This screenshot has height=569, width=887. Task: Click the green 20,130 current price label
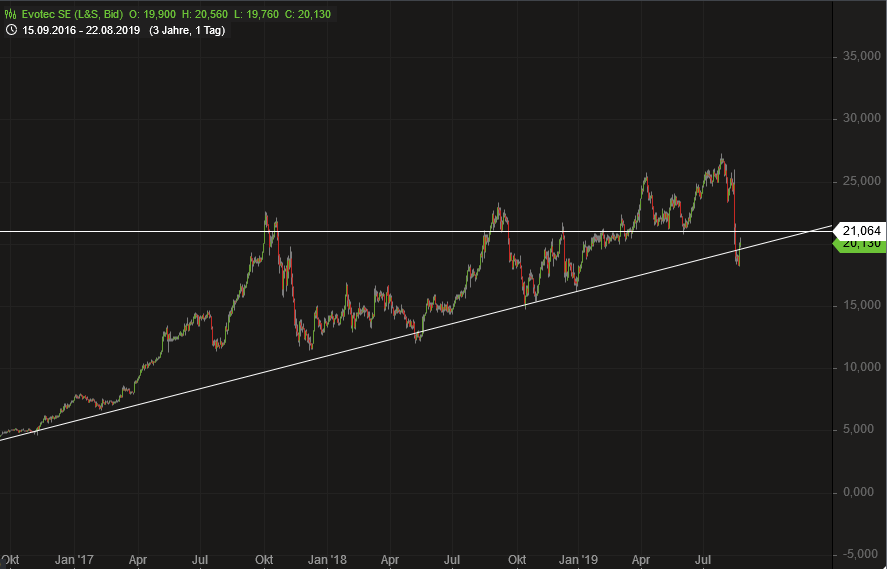[x=861, y=244]
